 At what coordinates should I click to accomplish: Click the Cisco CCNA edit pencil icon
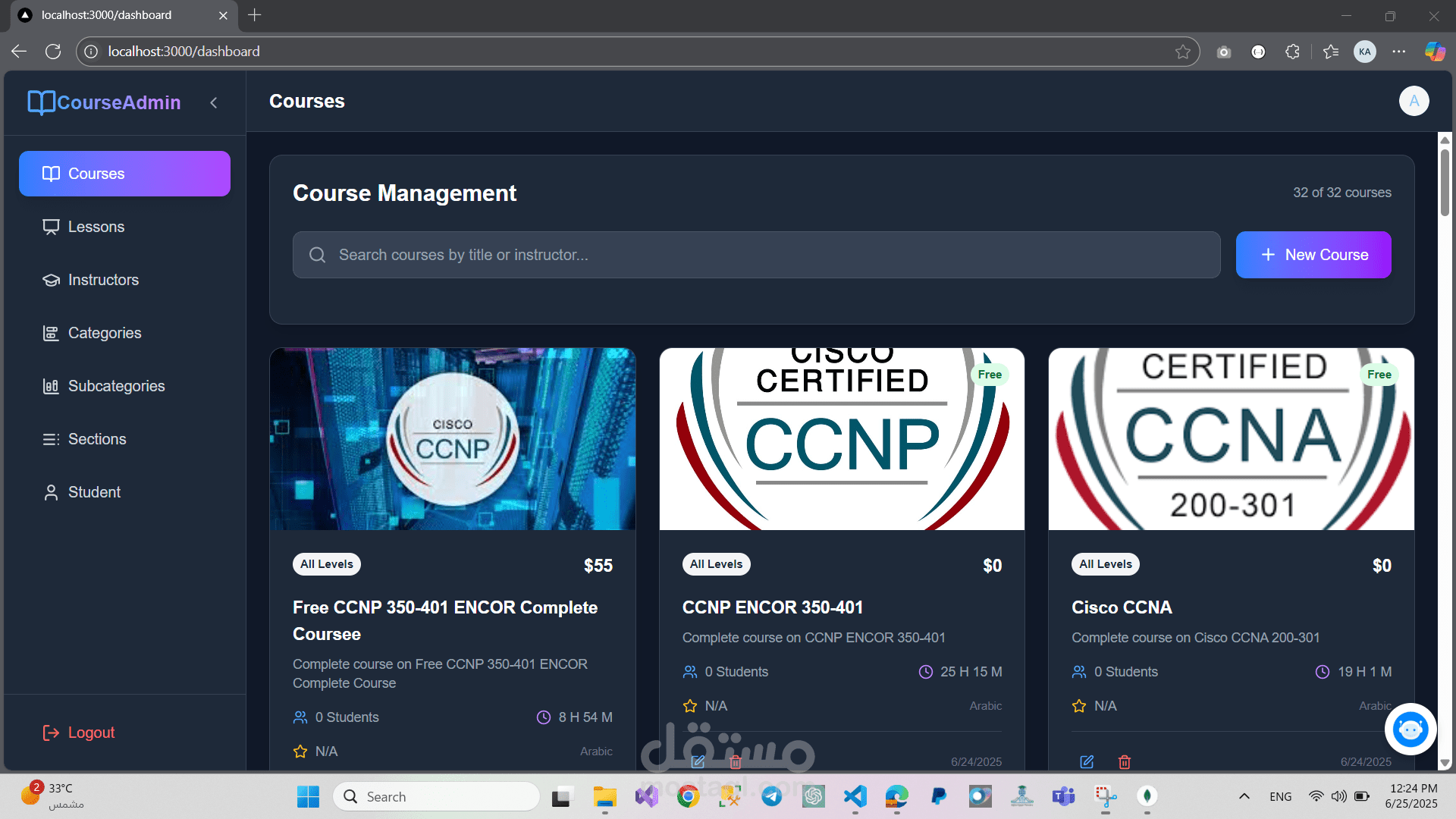point(1087,761)
